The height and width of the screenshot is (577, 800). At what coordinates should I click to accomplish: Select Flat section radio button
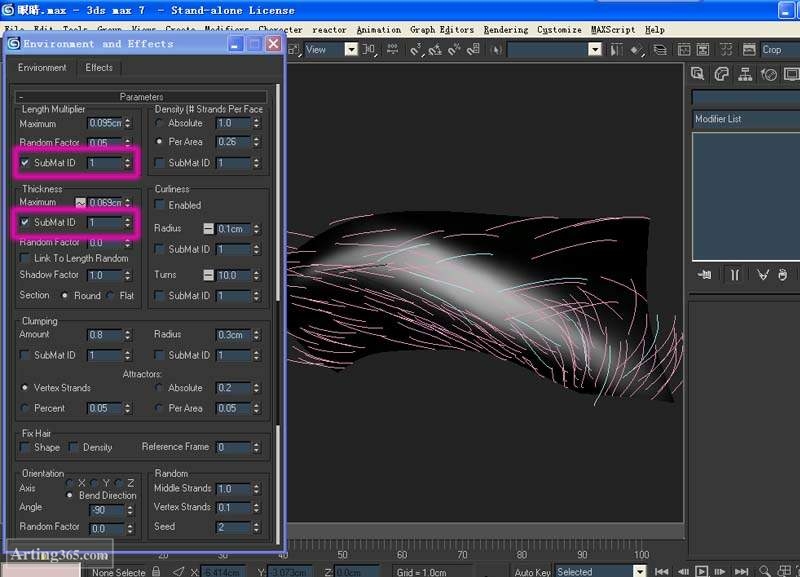tap(110, 295)
